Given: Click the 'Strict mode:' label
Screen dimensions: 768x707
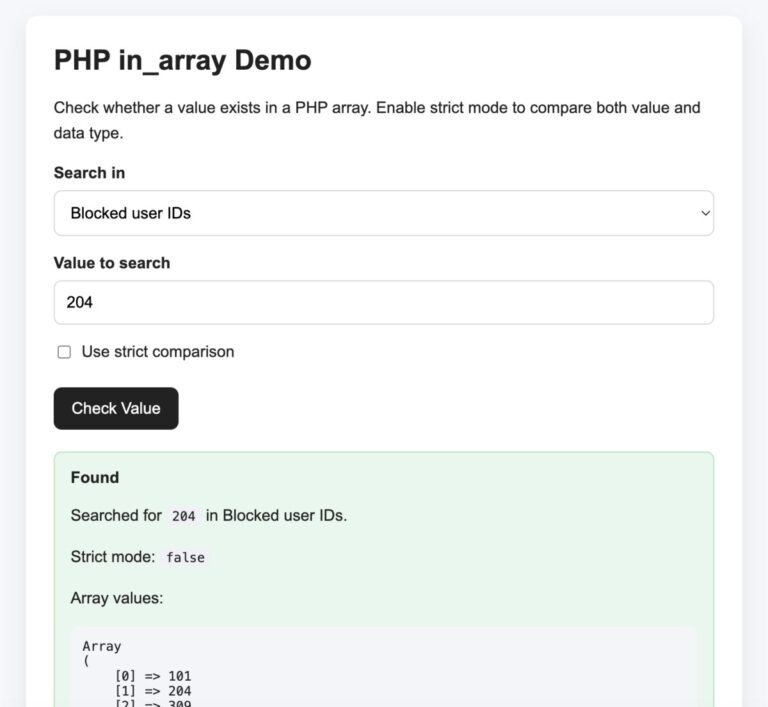Looking at the screenshot, I should [113, 557].
